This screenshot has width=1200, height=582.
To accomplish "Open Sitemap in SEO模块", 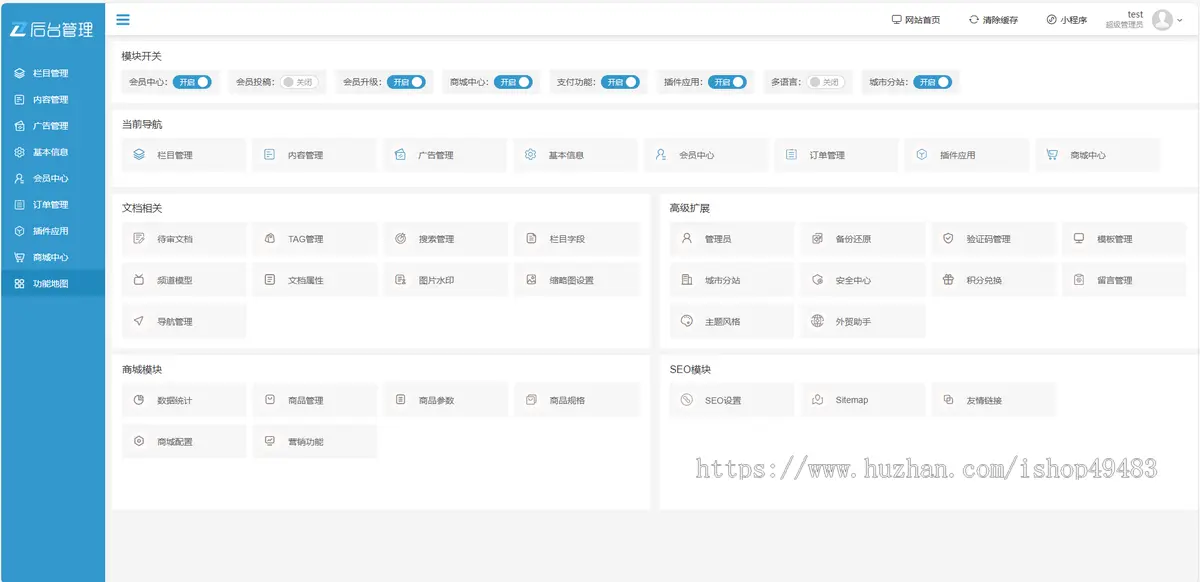I will [x=863, y=400].
